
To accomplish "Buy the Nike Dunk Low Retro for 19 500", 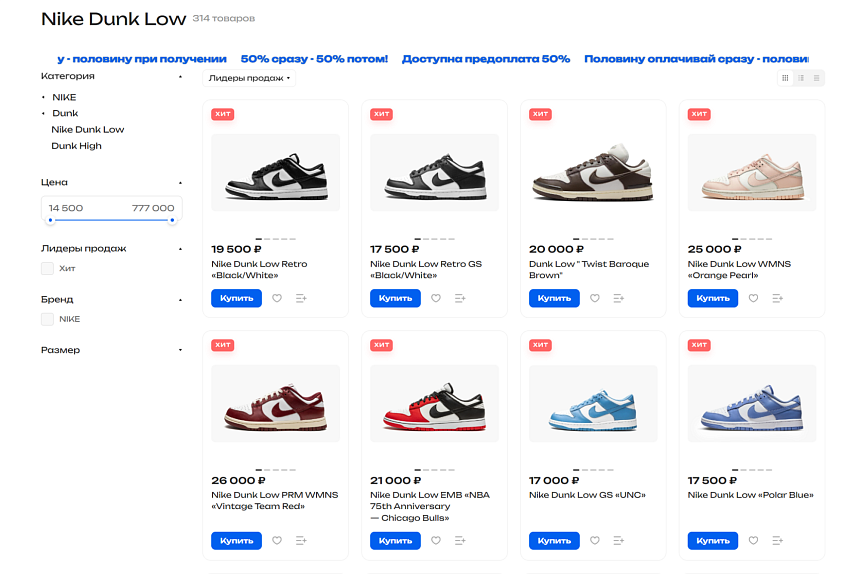I will [236, 298].
